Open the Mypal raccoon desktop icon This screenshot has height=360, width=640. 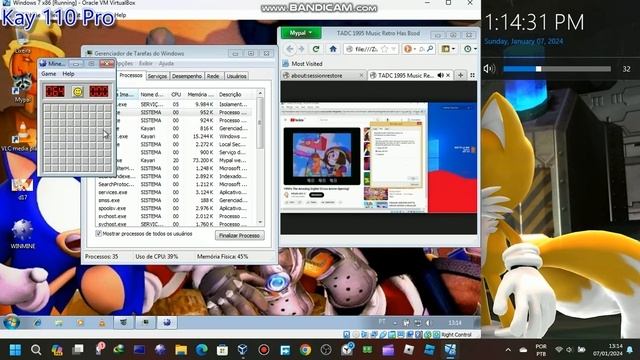point(22,88)
